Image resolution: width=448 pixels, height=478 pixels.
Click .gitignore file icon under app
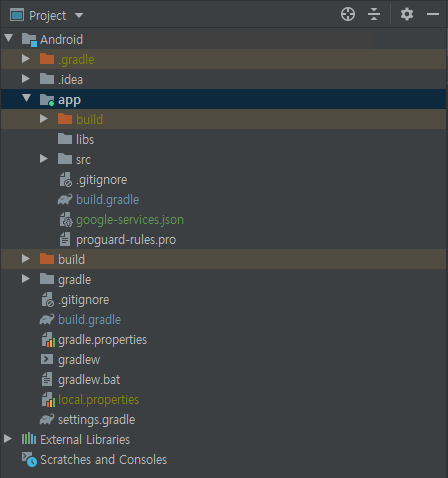pyautogui.click(x=65, y=180)
